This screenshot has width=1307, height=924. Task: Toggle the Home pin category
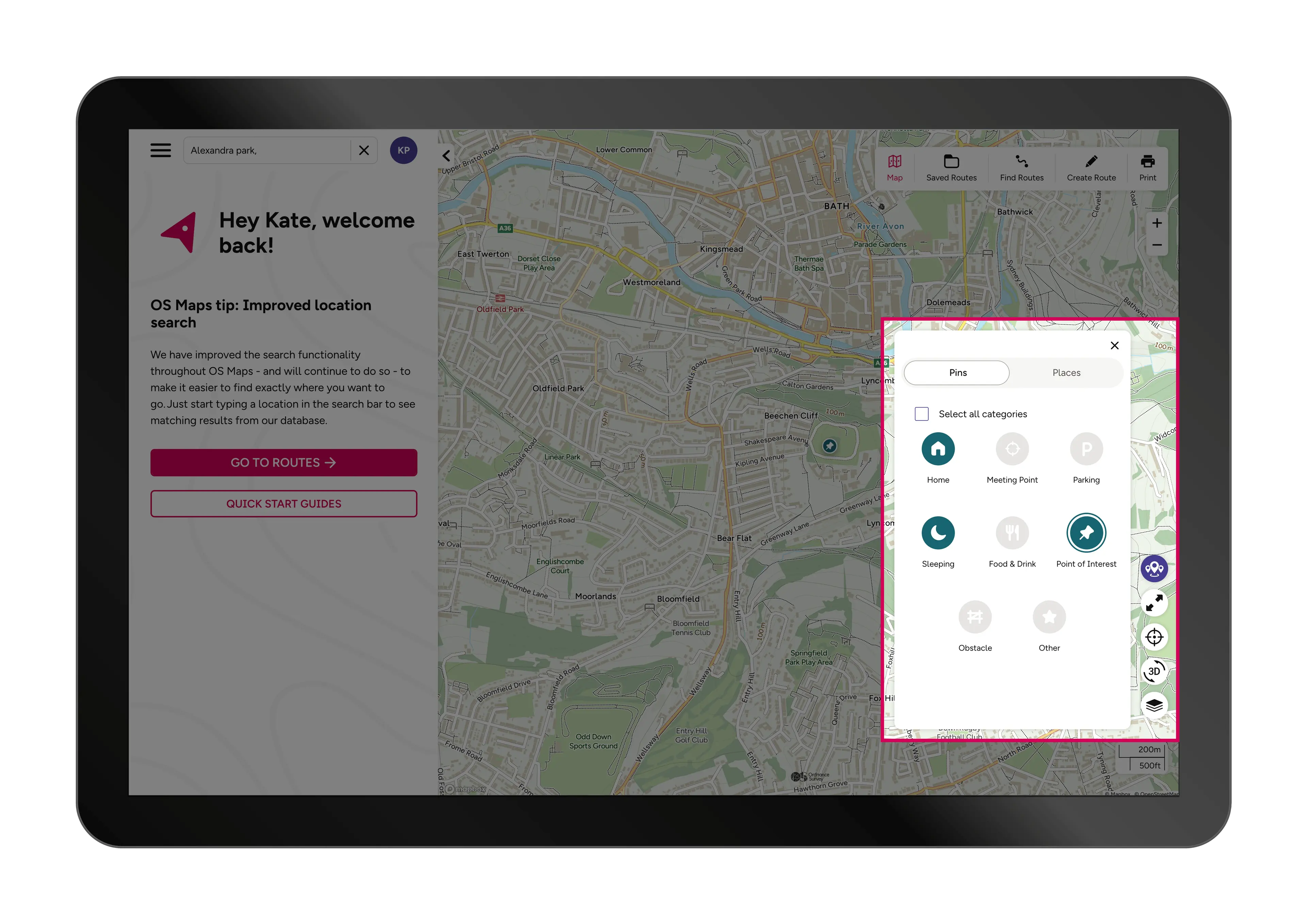point(938,449)
